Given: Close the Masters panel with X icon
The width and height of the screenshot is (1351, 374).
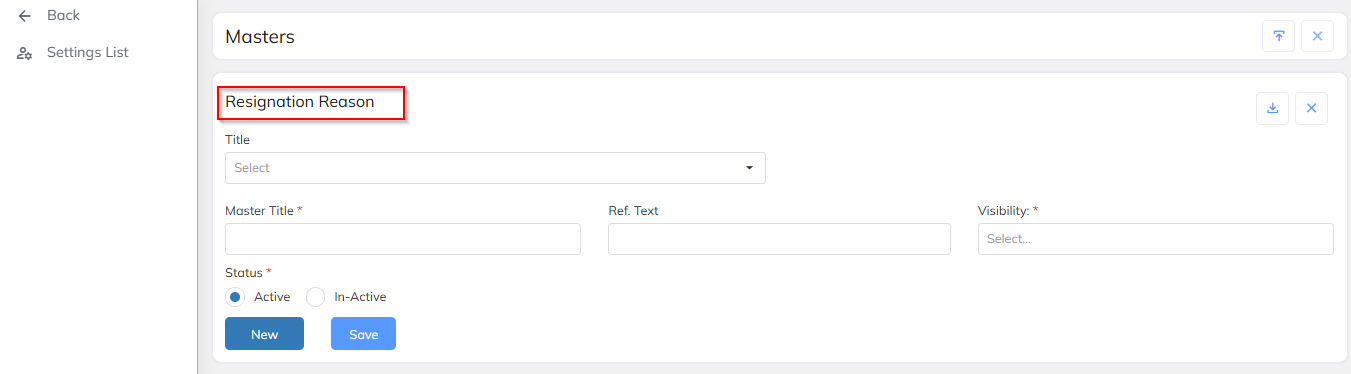Looking at the screenshot, I should 1317,36.
